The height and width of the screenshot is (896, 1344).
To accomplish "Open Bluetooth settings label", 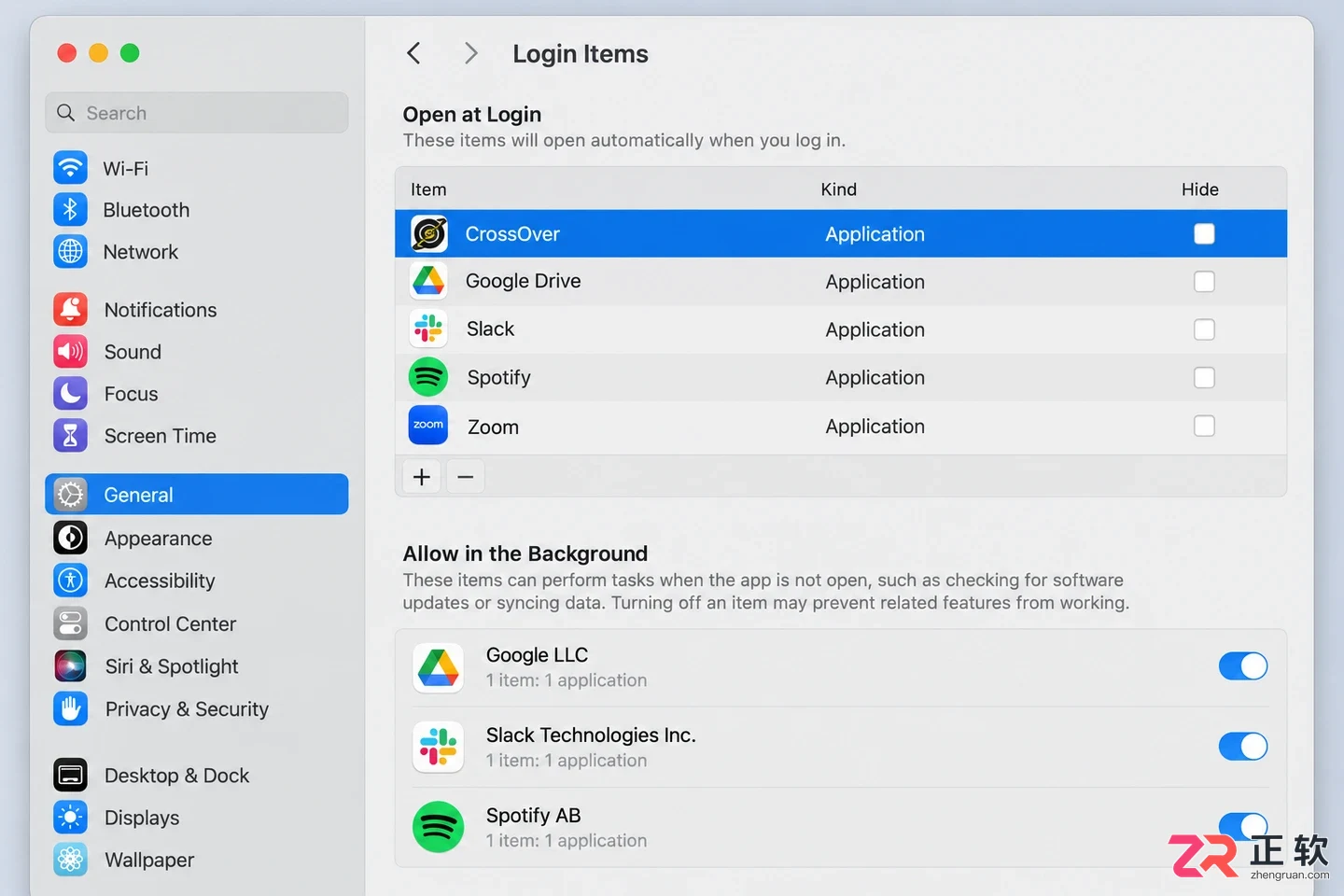I will pos(147,210).
